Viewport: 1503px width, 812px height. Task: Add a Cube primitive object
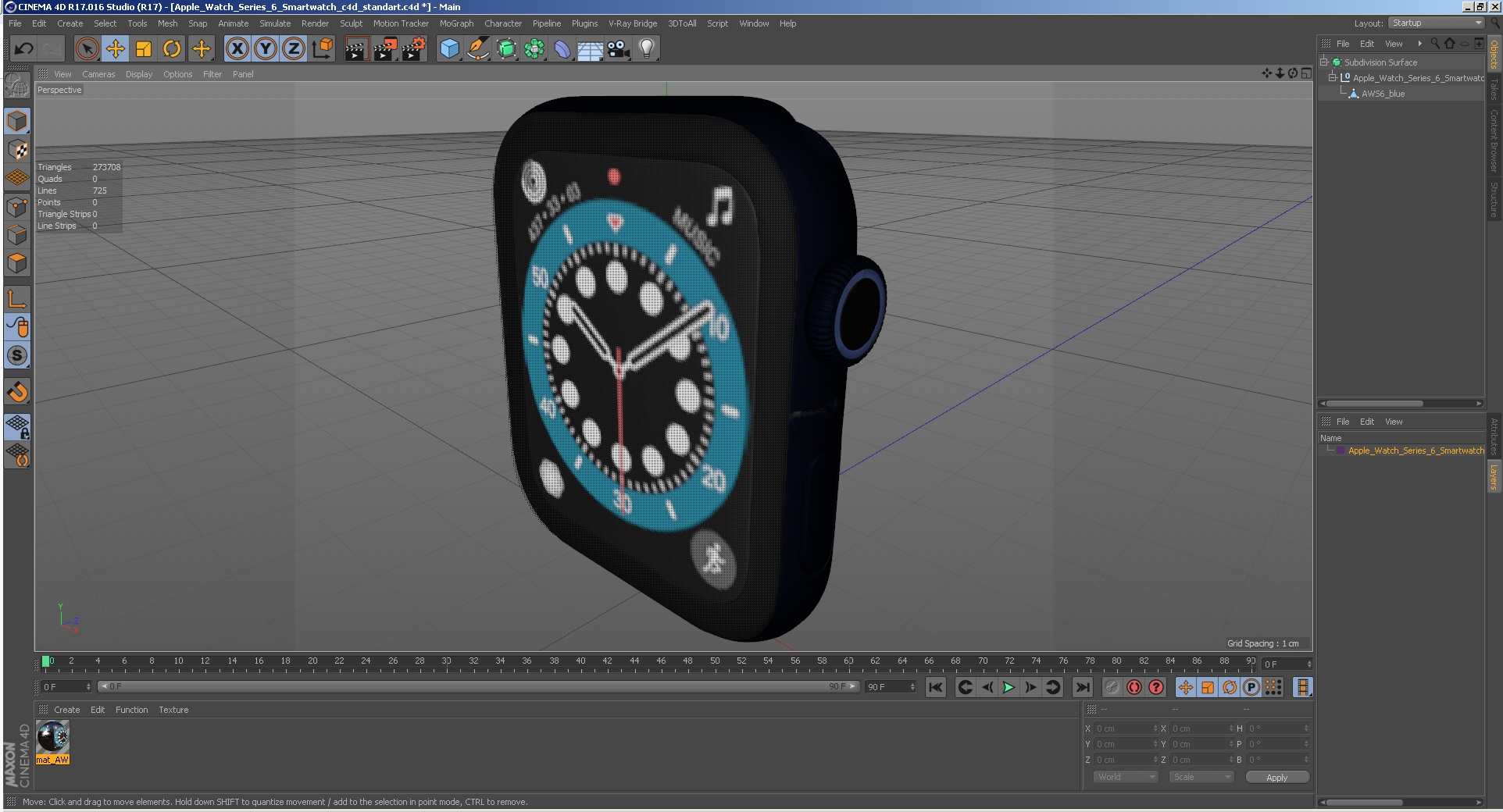(x=449, y=48)
